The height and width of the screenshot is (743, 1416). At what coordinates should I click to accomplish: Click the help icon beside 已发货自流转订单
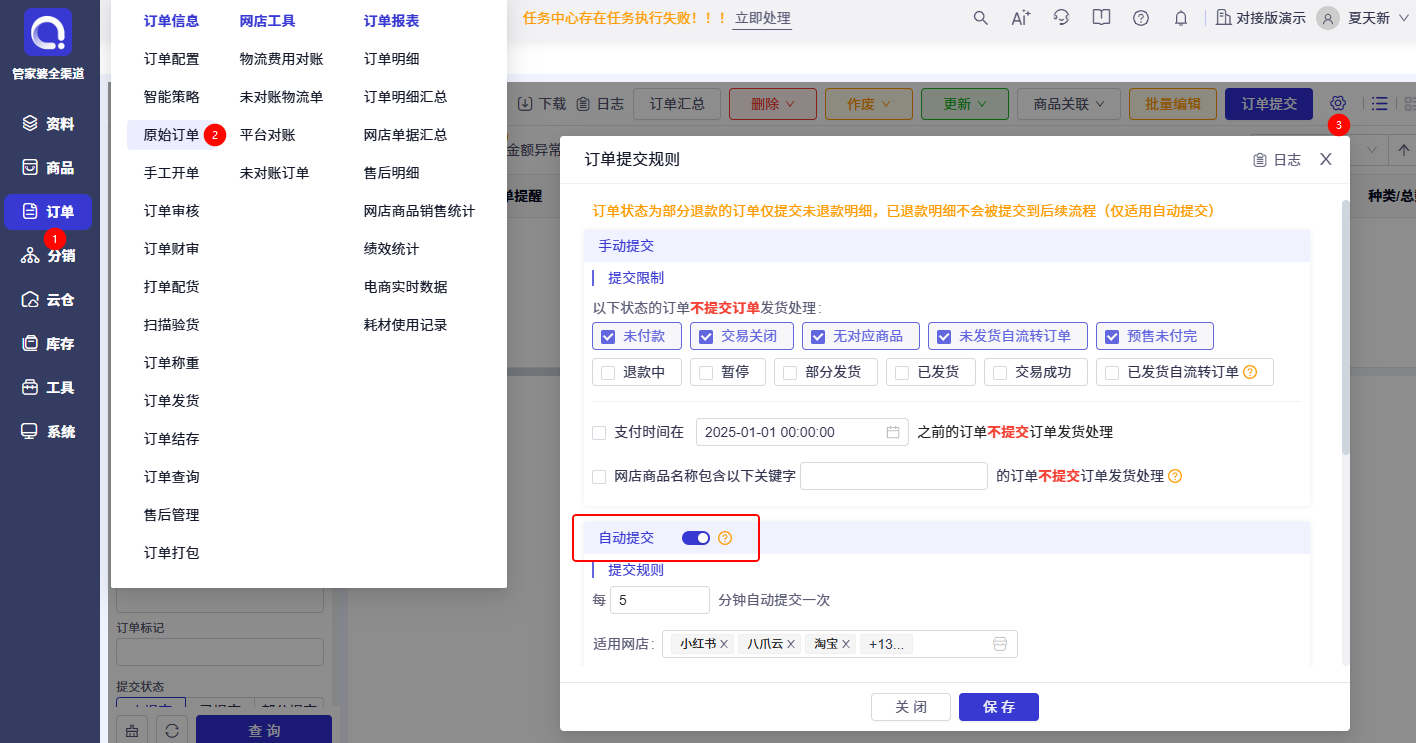(x=1250, y=372)
